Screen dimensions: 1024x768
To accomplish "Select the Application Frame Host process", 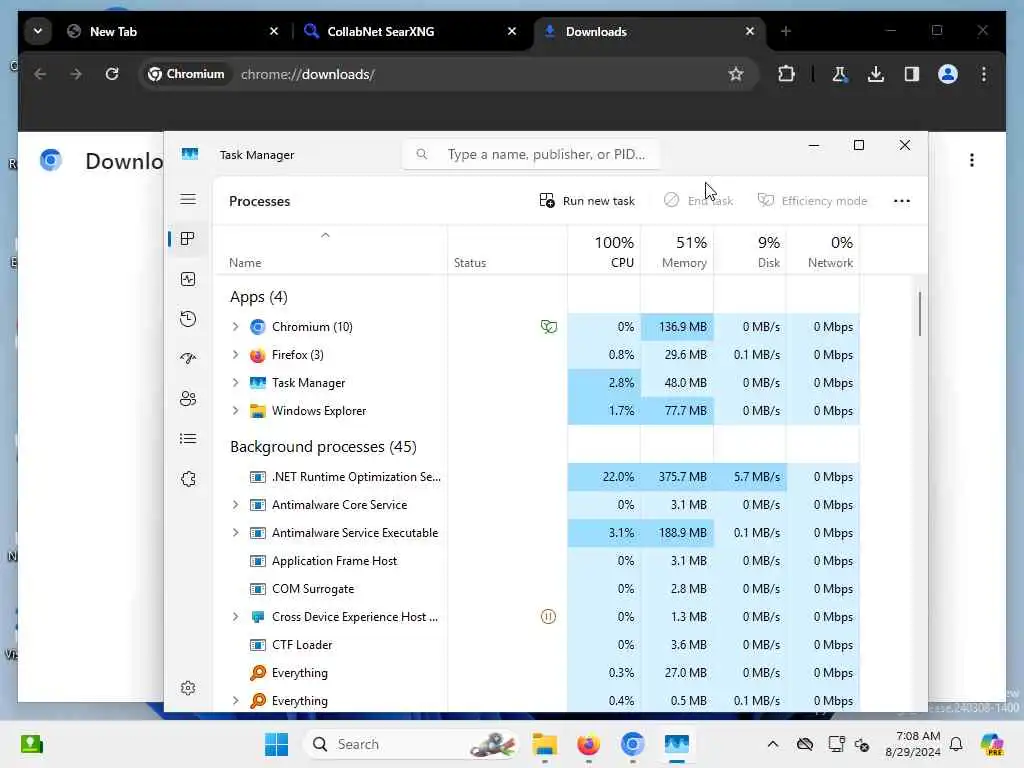I will click(x=536, y=561).
